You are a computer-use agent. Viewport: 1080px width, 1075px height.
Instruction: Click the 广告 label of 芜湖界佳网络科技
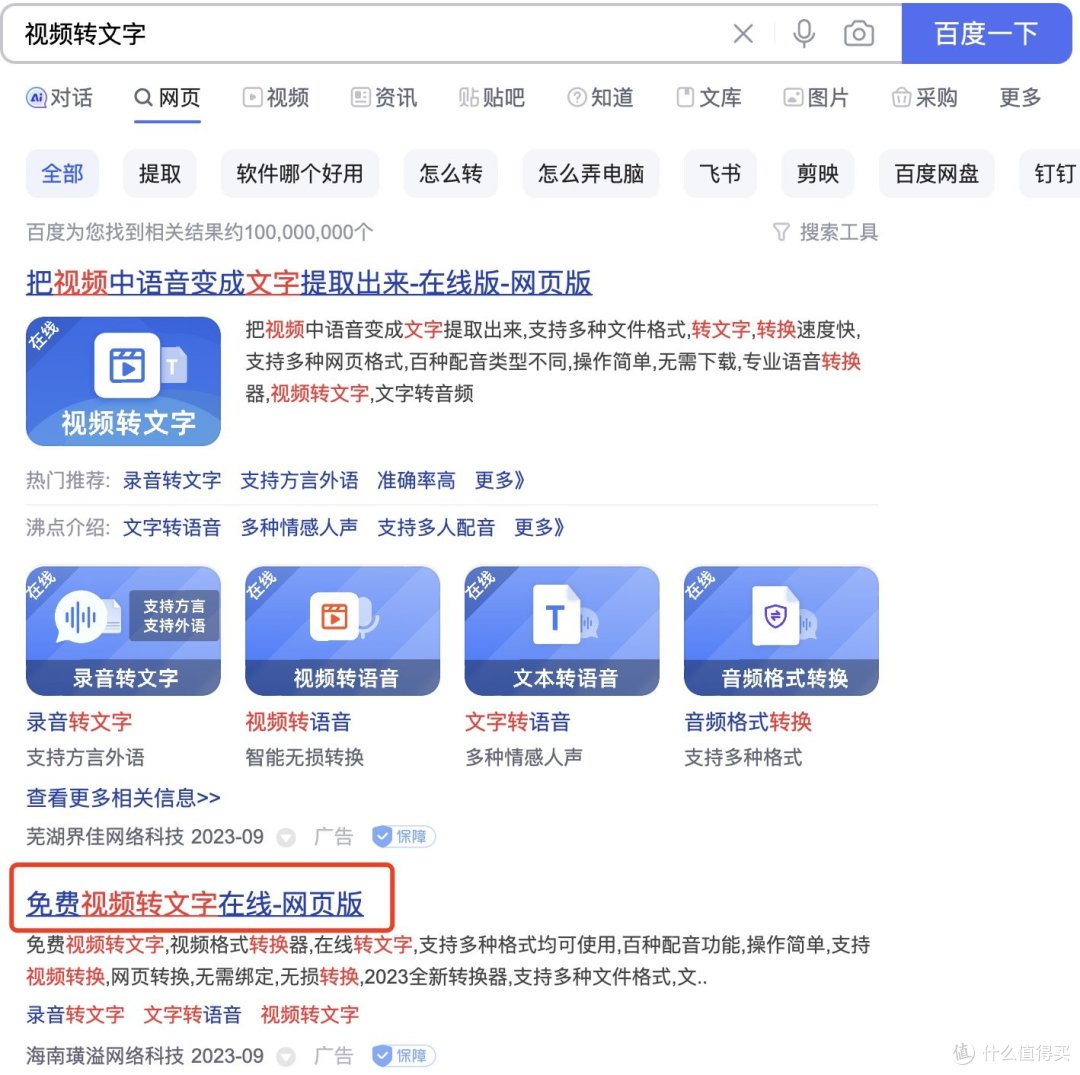(333, 837)
